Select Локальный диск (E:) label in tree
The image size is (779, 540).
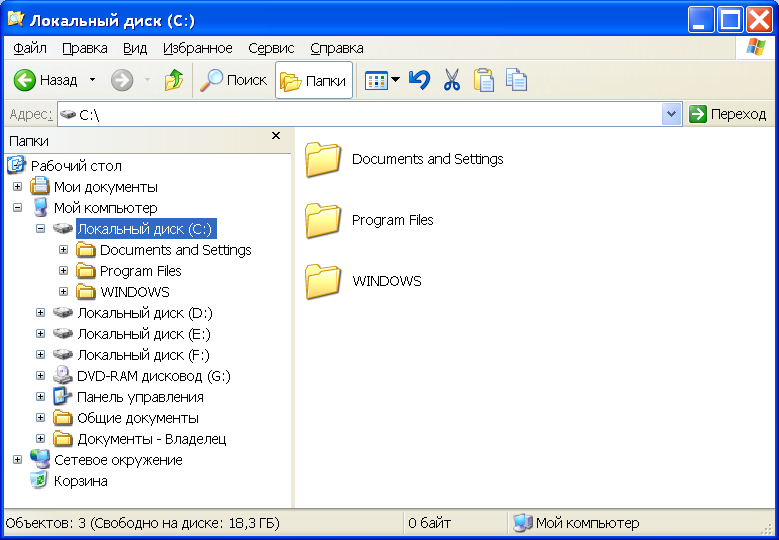[x=144, y=334]
